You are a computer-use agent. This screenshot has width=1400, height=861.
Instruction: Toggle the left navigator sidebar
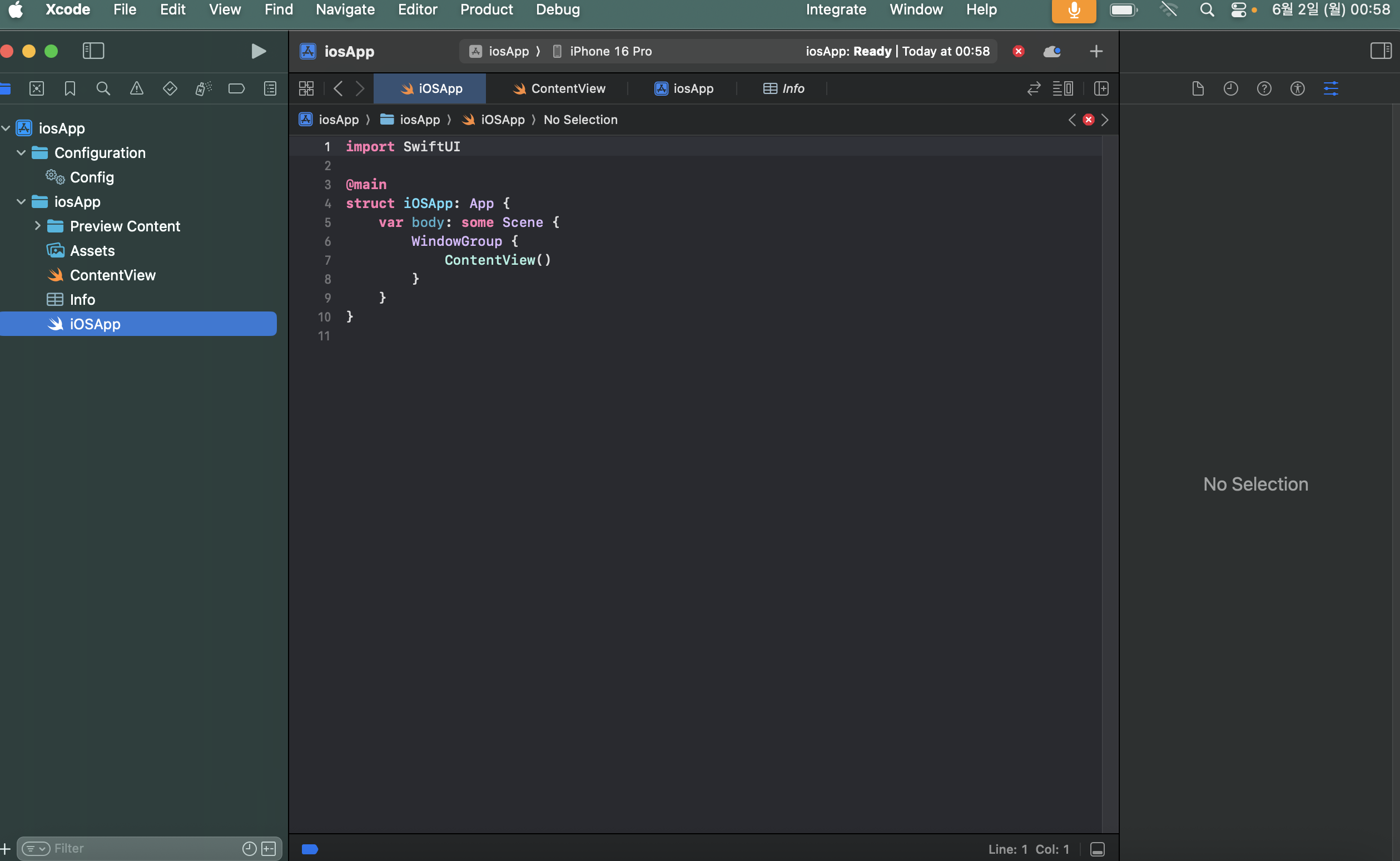93,51
